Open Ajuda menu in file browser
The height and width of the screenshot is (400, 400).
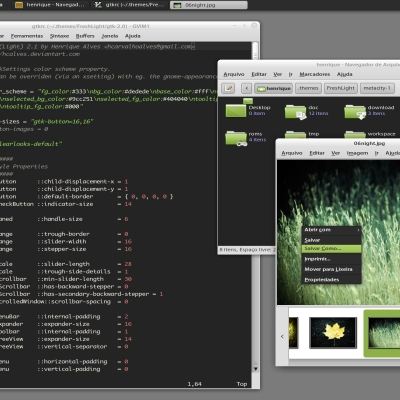click(344, 74)
